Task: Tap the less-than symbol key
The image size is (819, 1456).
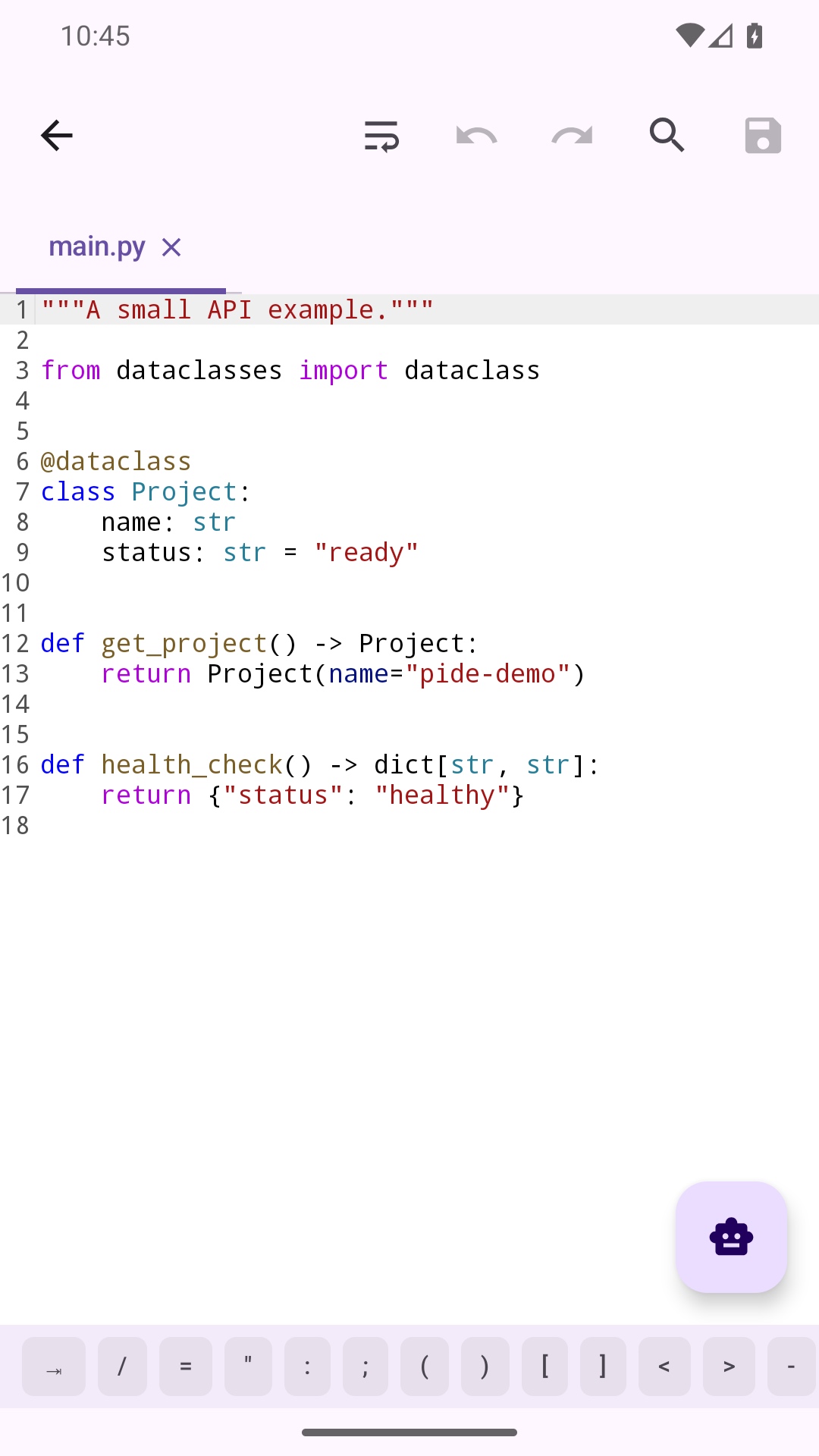Action: pyautogui.click(x=664, y=1367)
